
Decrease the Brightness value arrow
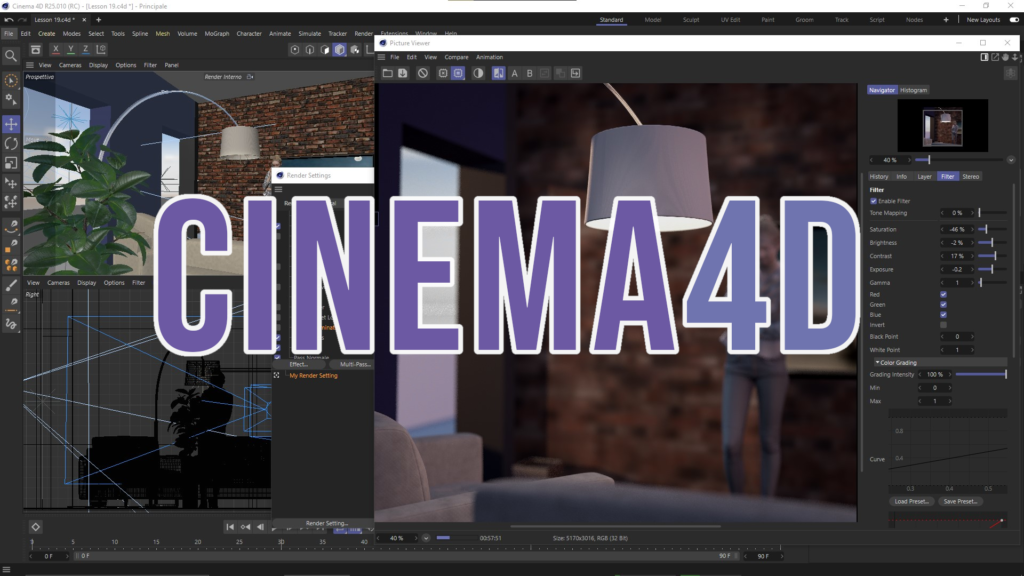click(942, 243)
